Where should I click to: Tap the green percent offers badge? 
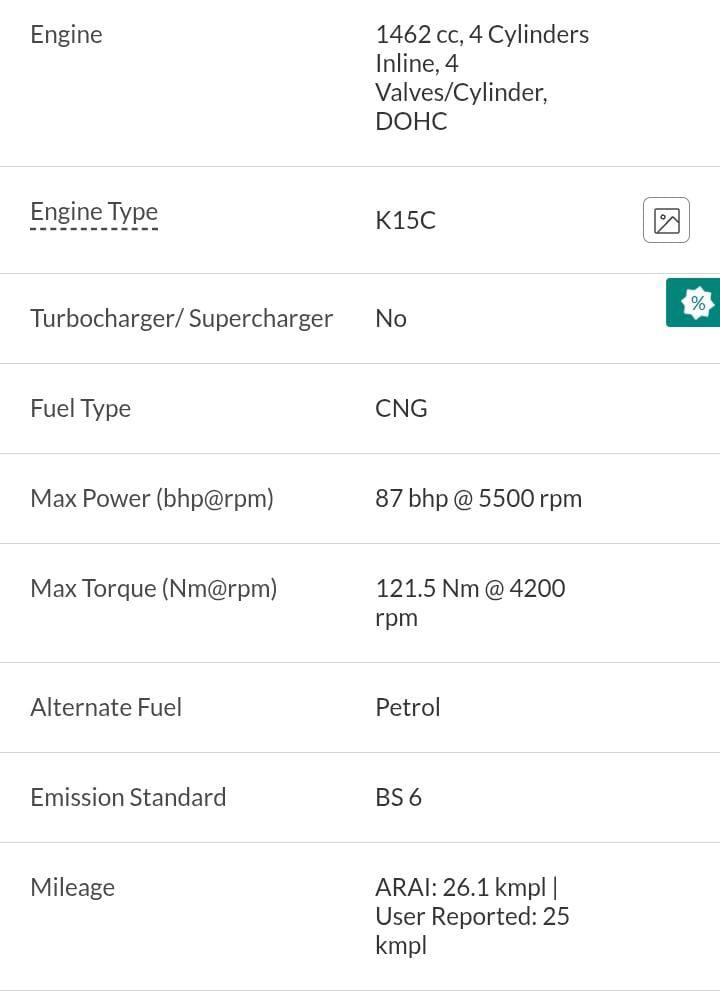pos(696,302)
